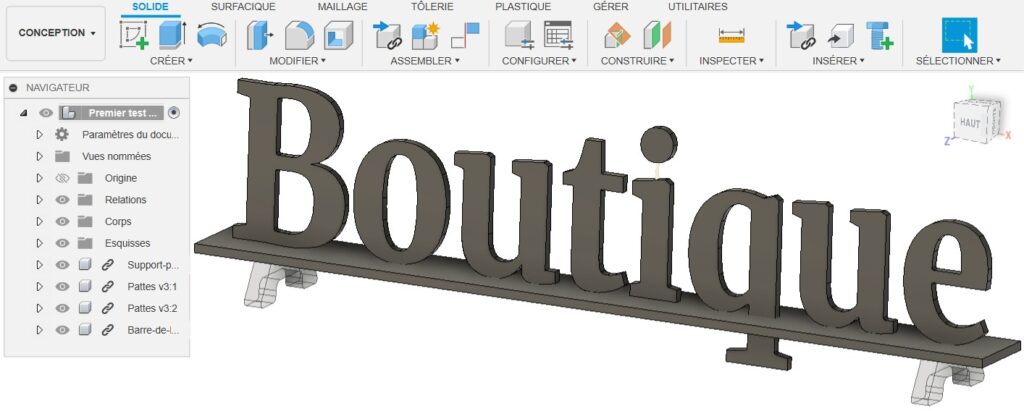Click the selection tool icon
1024x411 pixels.
[x=959, y=36]
